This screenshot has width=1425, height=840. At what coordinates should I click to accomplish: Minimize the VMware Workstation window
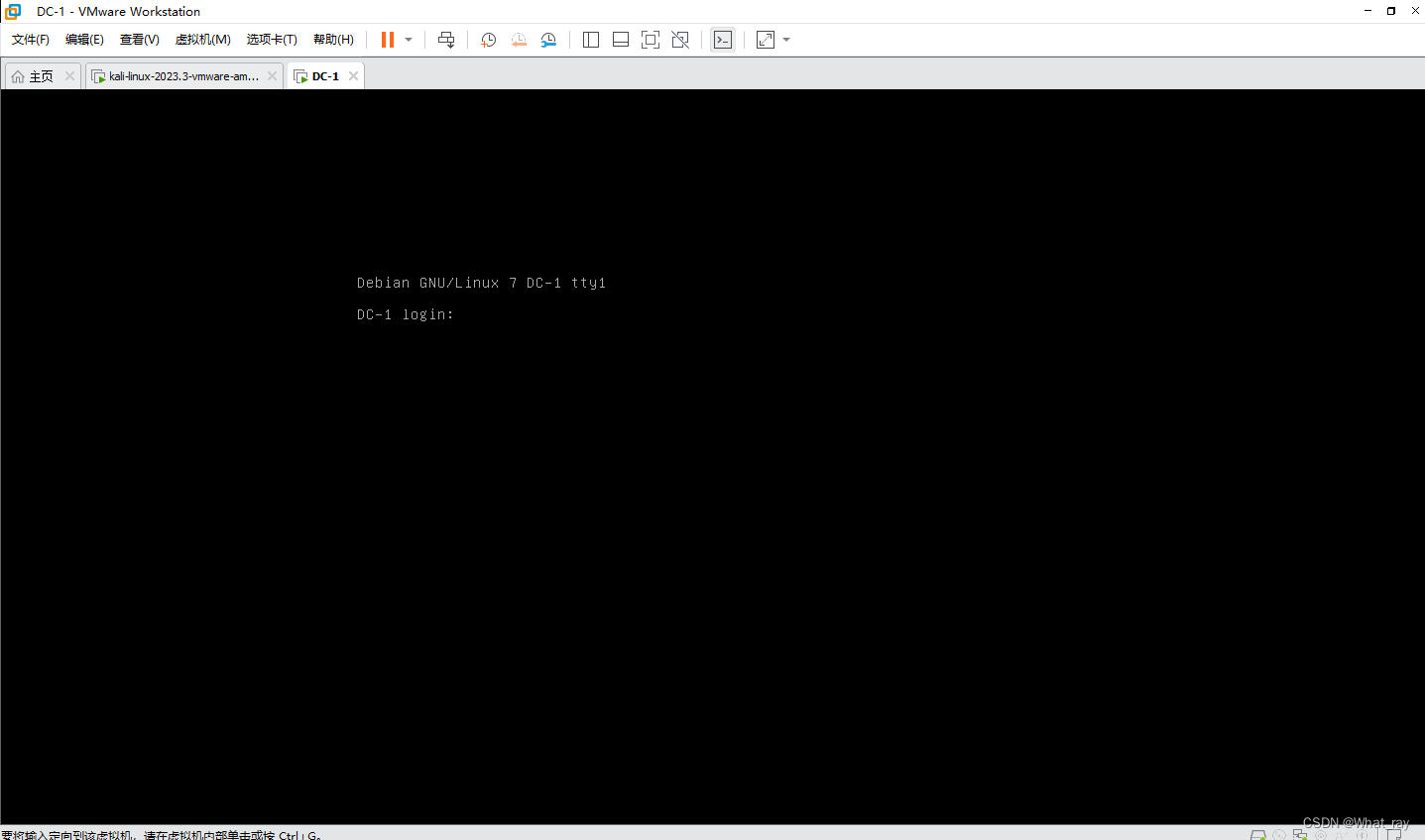[1367, 11]
